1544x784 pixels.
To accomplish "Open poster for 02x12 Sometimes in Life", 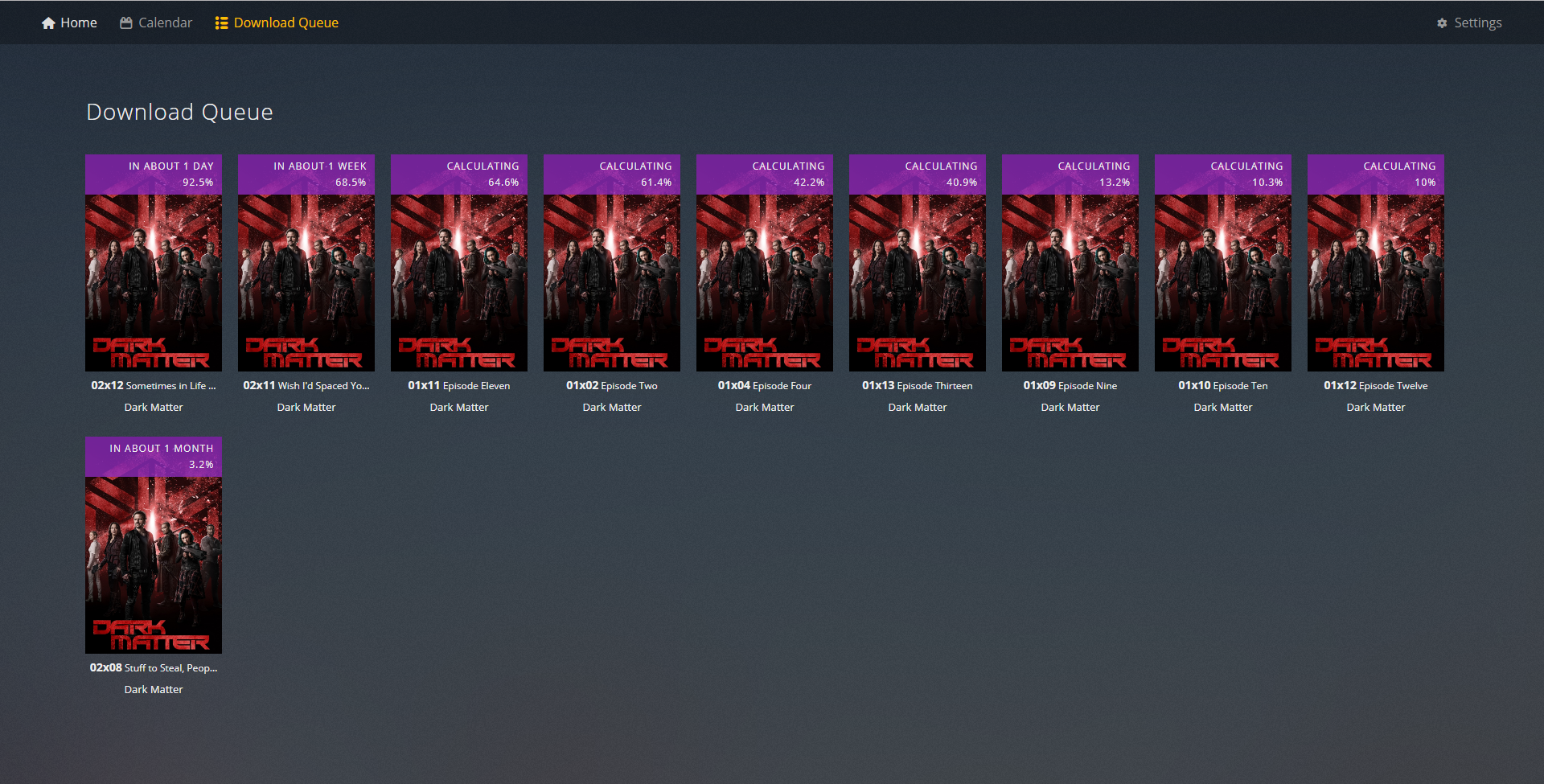I will (154, 281).
